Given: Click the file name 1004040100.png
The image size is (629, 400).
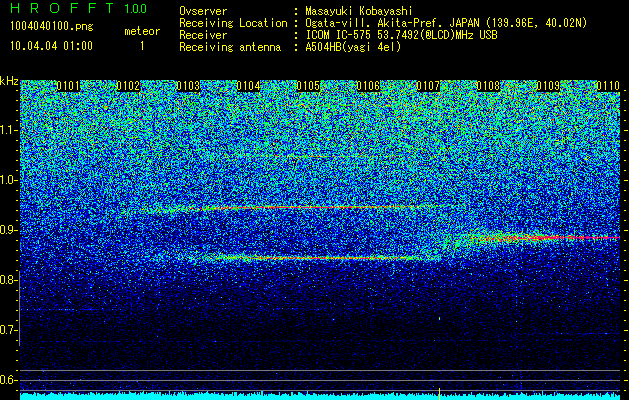Looking at the screenshot, I should point(52,27).
